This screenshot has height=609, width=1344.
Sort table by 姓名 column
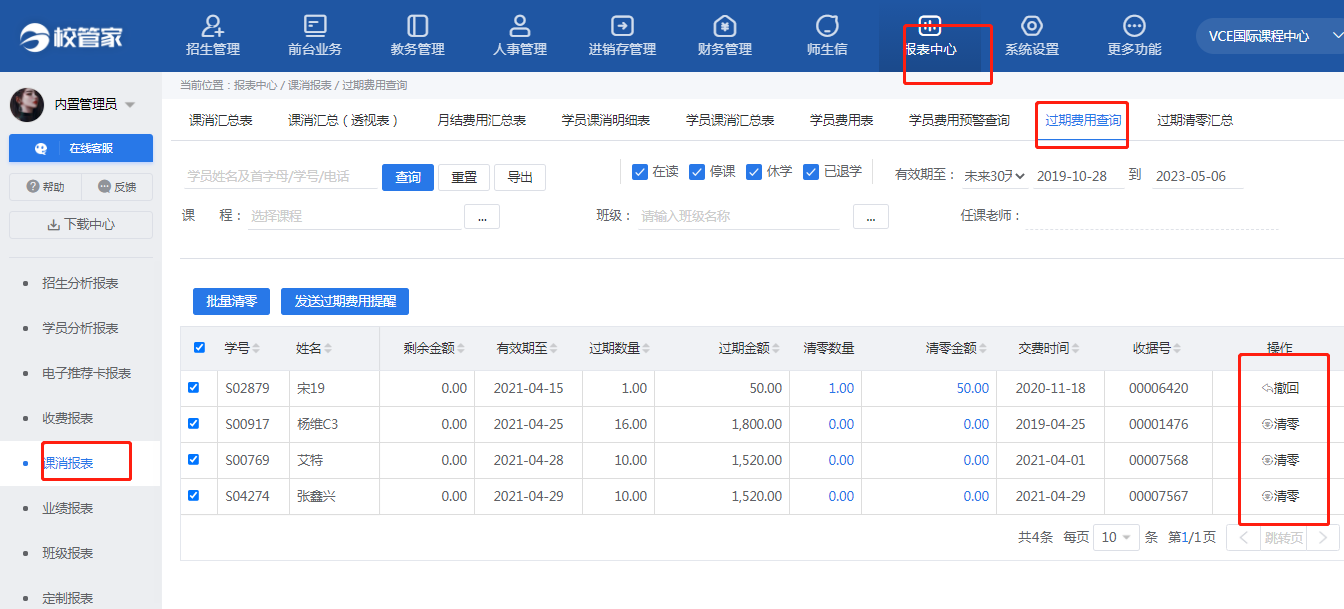point(328,348)
